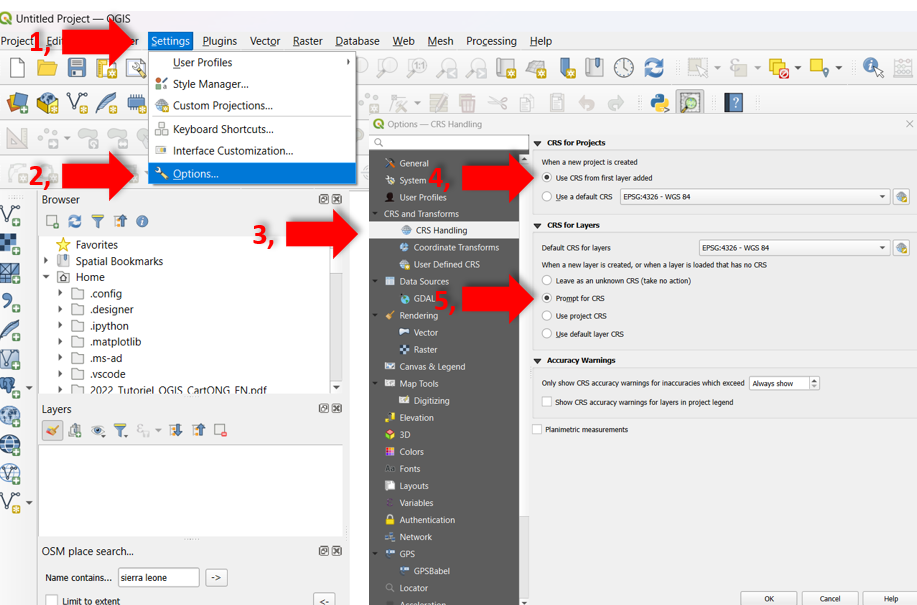Click the OSM place name input field
This screenshot has width=917, height=605.
click(x=159, y=577)
